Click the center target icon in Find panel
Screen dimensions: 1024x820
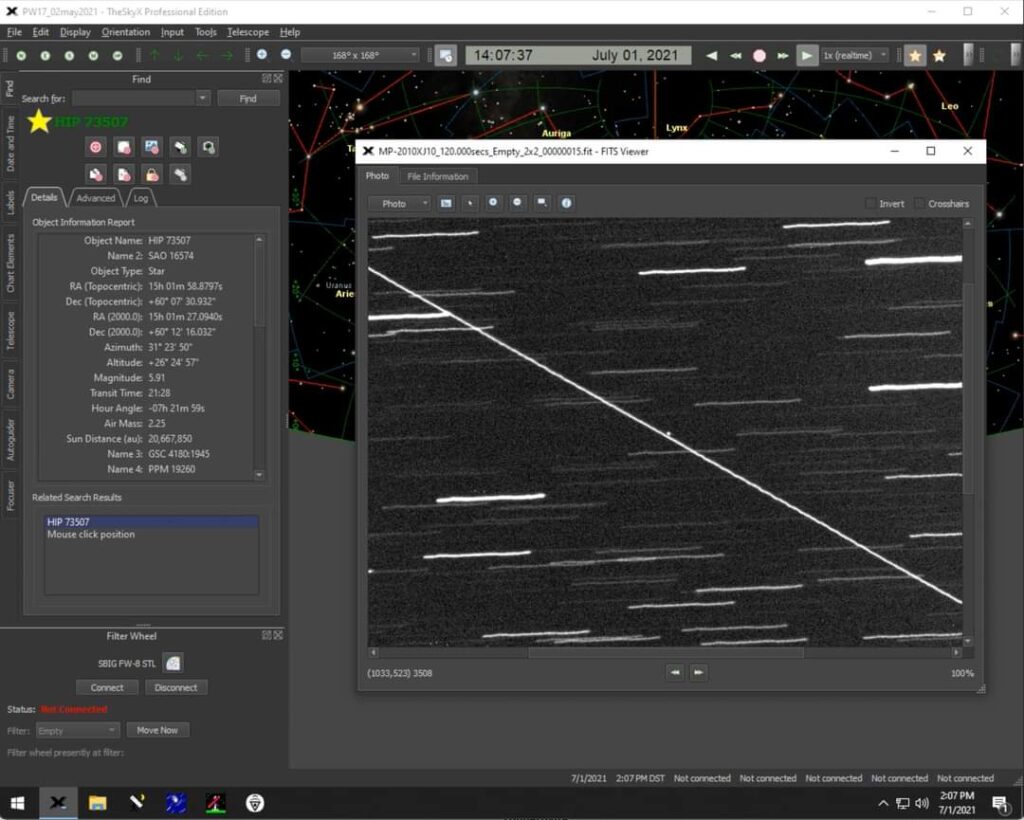(96, 147)
